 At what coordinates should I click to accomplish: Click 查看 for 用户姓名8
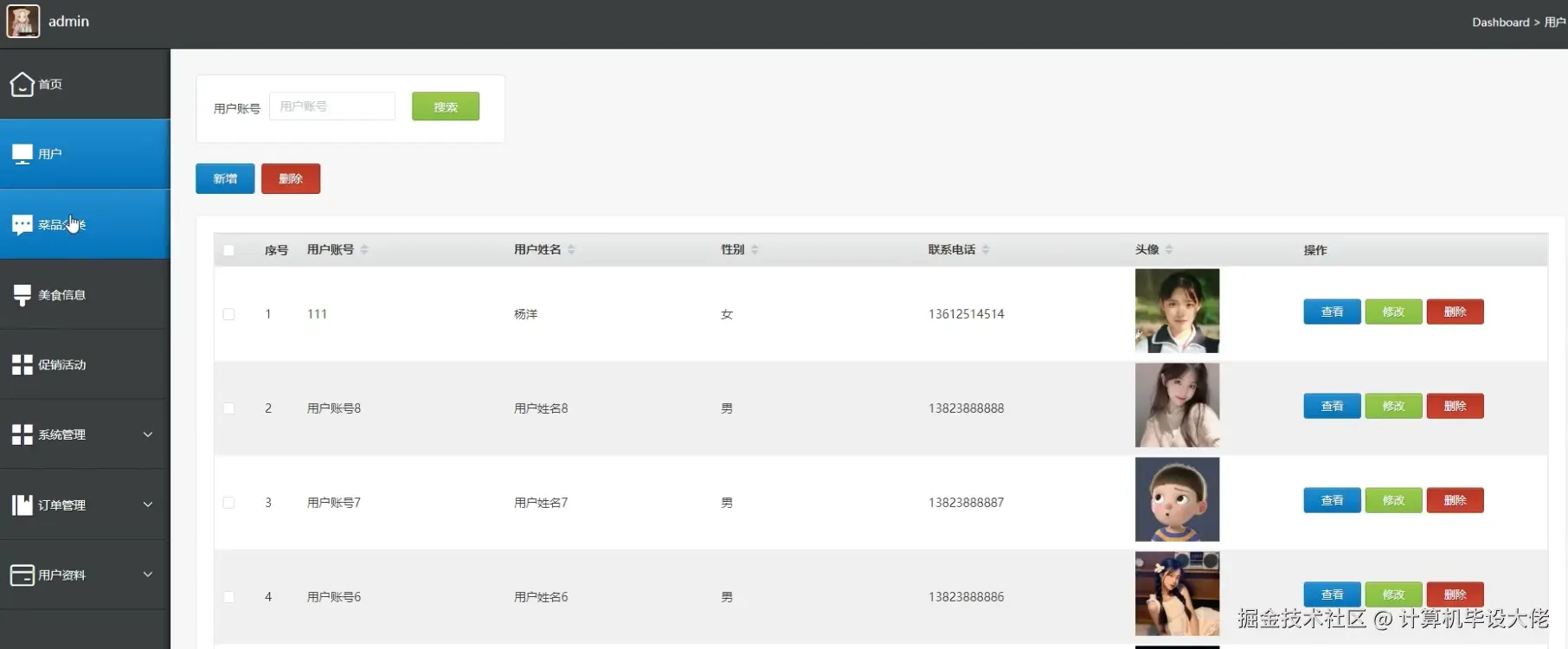point(1332,406)
